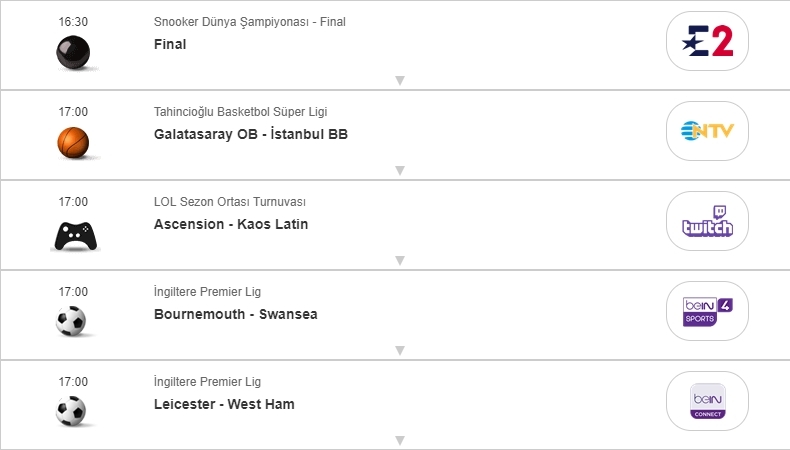Expand the Leicester - West Ham row
The width and height of the screenshot is (790, 450).
click(x=399, y=440)
